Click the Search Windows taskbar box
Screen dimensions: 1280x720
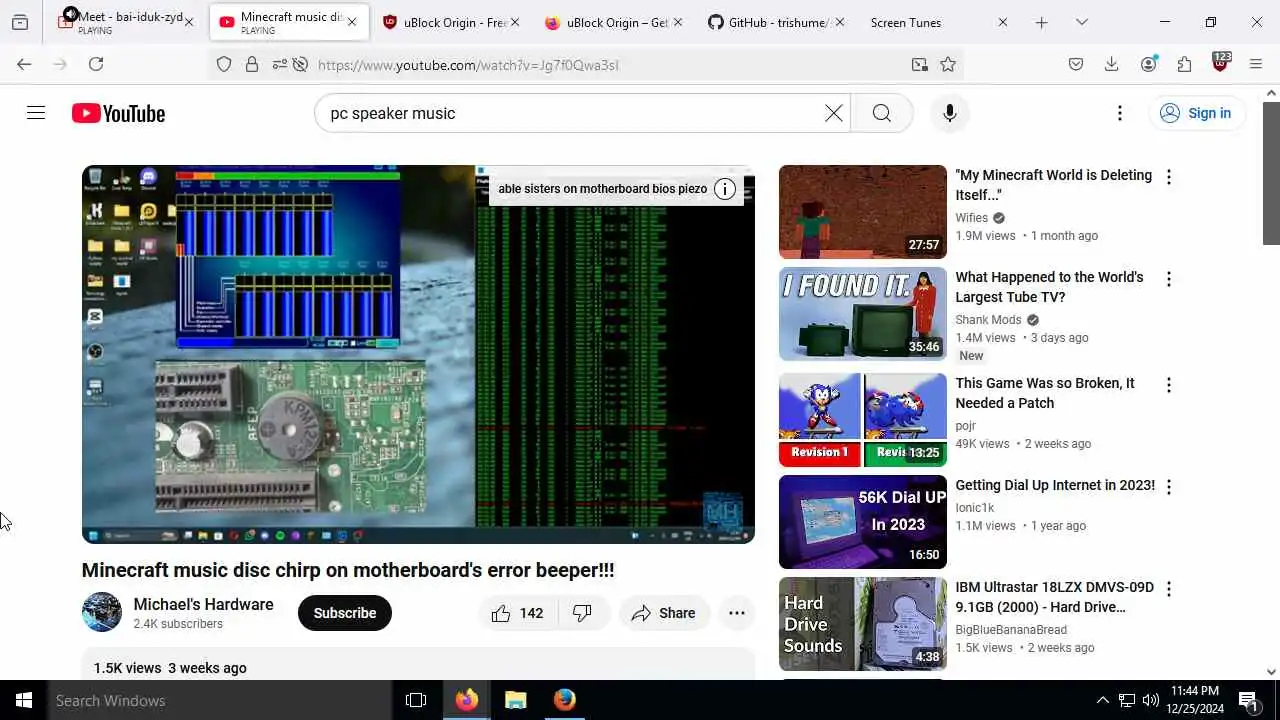coord(220,700)
